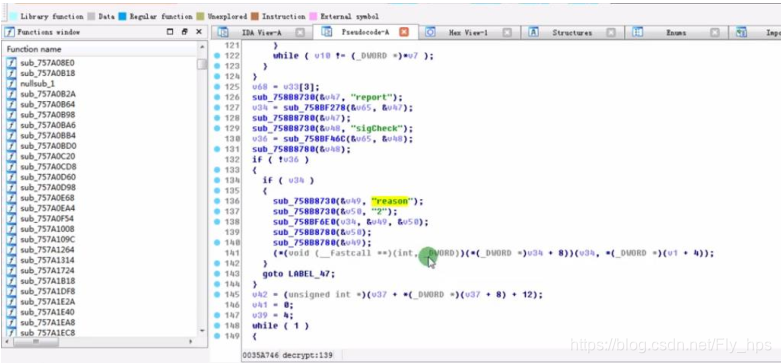Toggle breakpoint dot on line 129
The image size is (781, 363).
217,128
